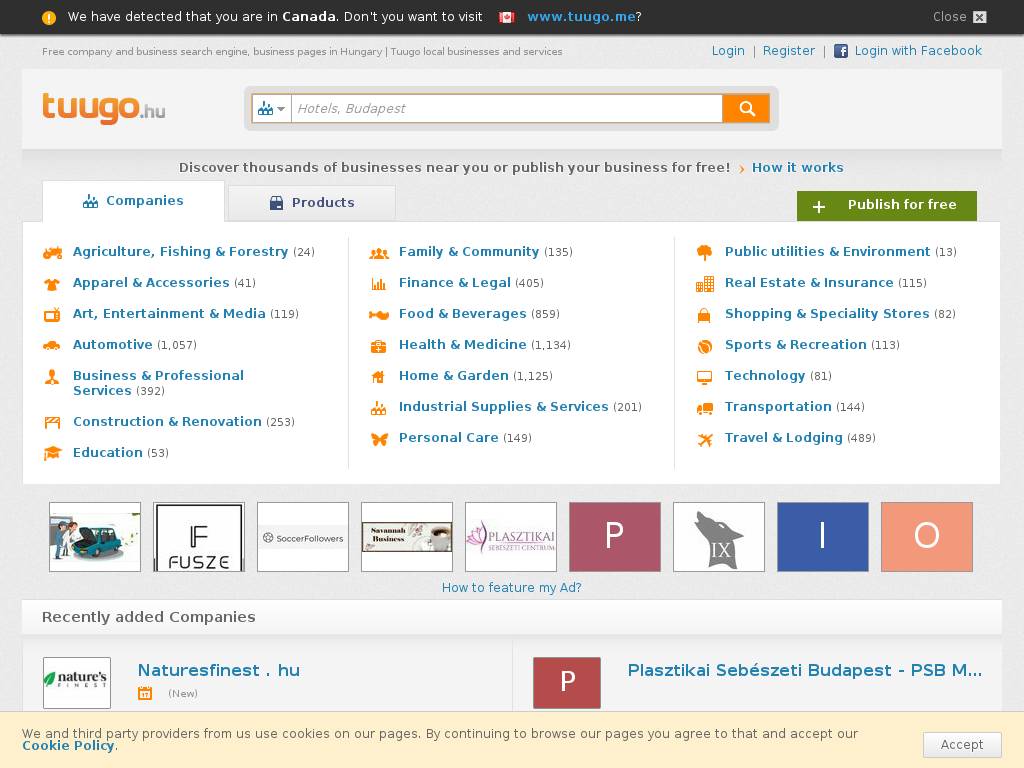
Task: Open Automotive category link
Action: [x=112, y=345]
